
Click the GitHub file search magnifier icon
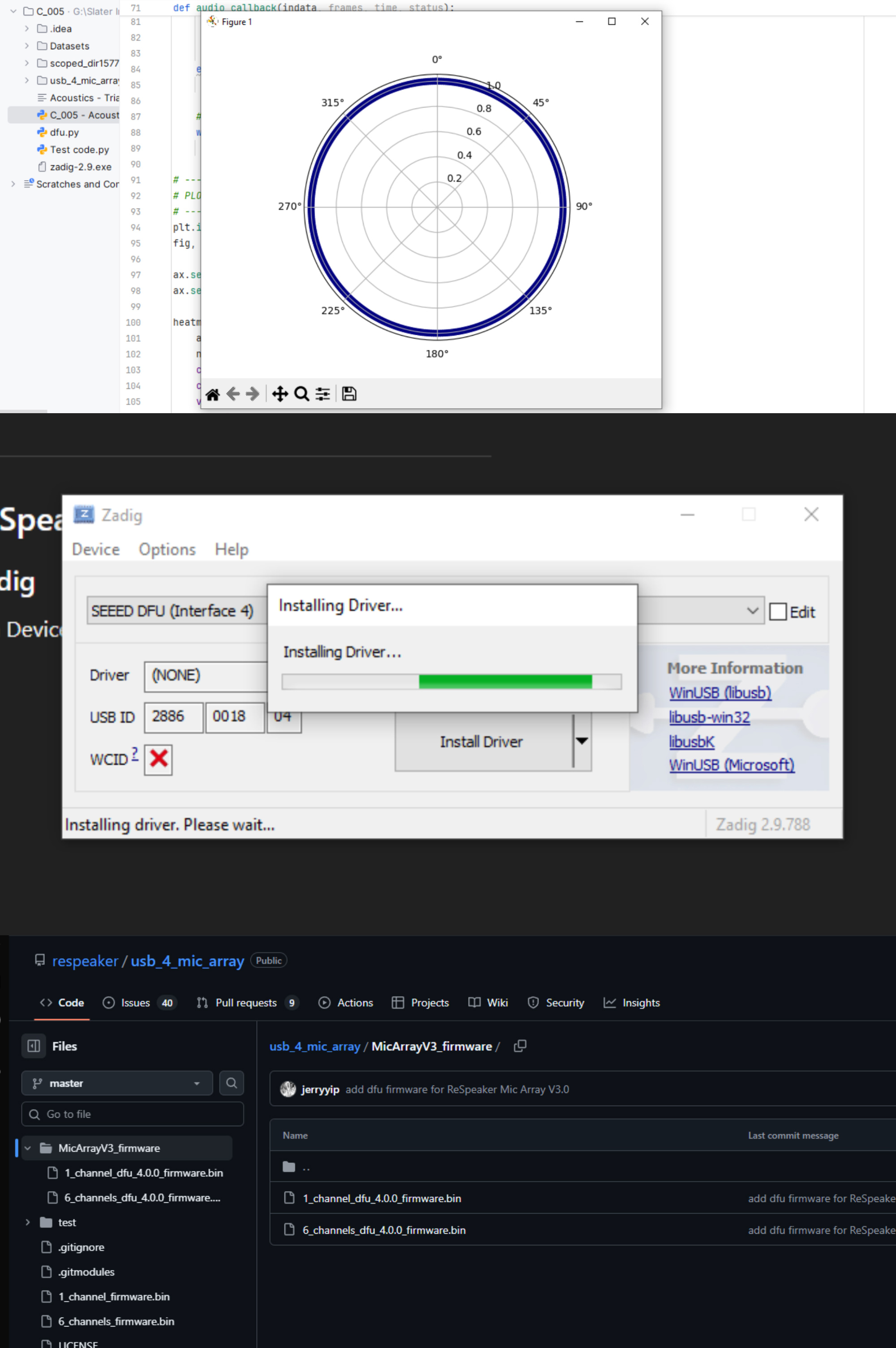coord(232,1083)
